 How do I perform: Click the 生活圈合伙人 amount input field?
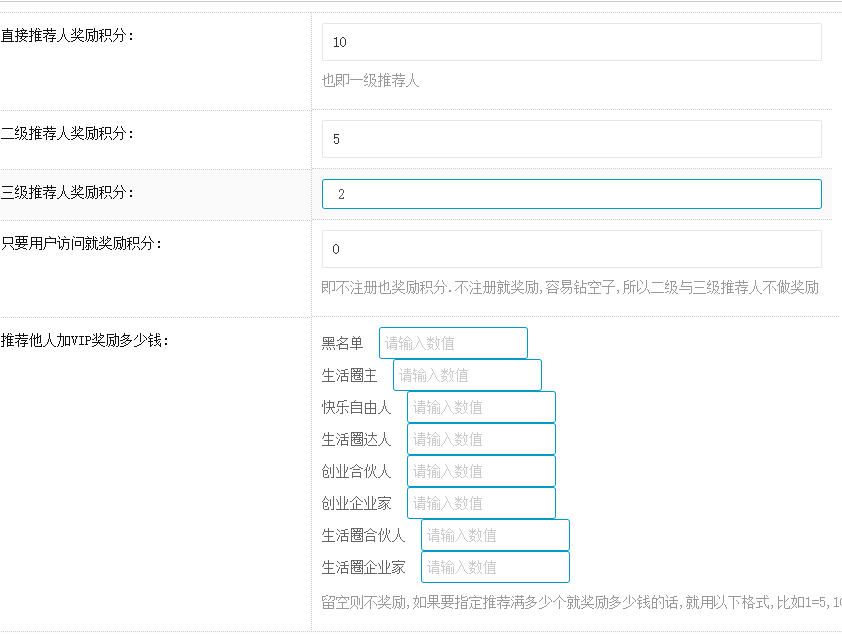click(495, 535)
